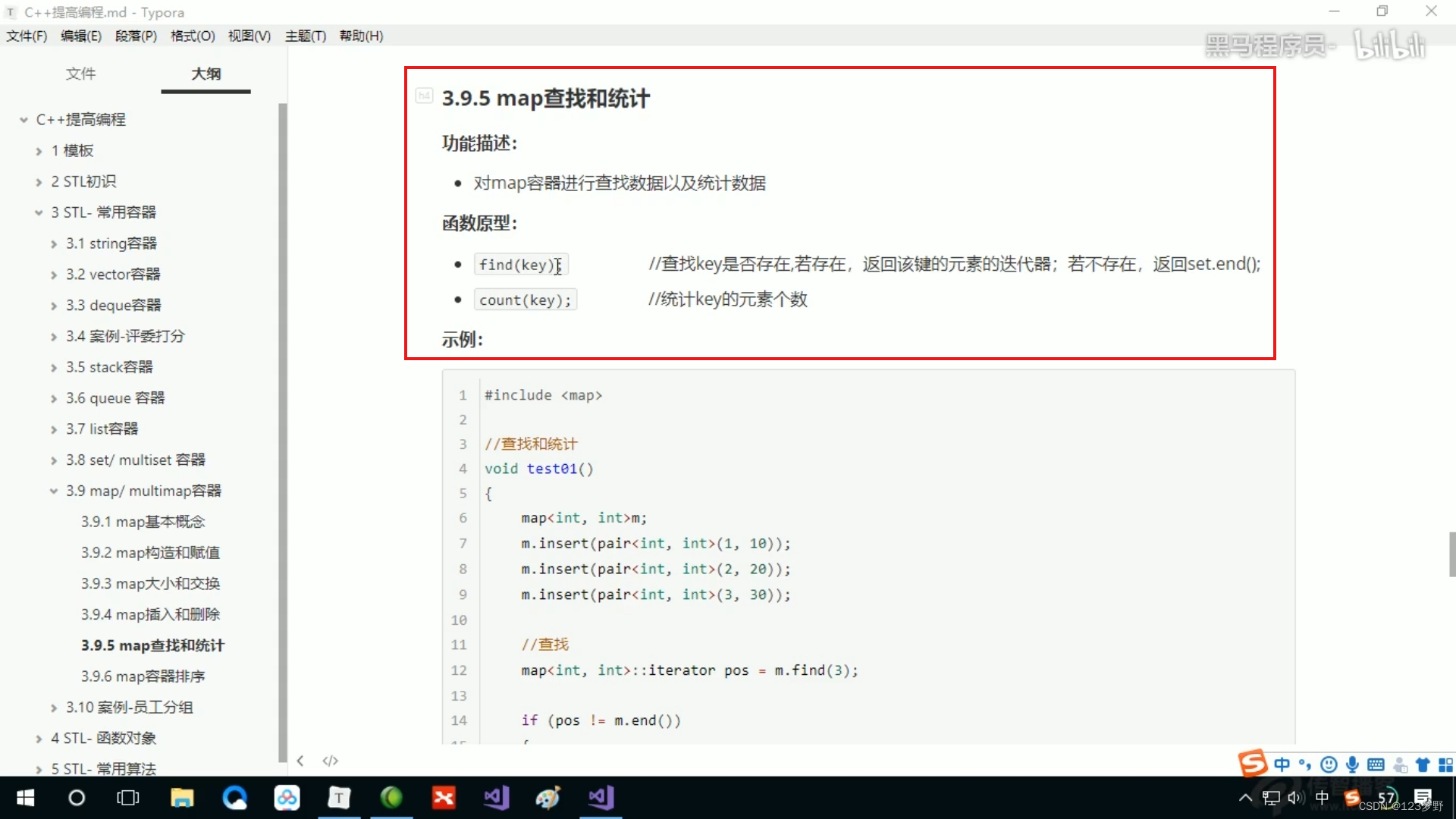The width and height of the screenshot is (1456, 819).
Task: Collapse the 3.9 map/ multimap容器 section
Action: (53, 491)
